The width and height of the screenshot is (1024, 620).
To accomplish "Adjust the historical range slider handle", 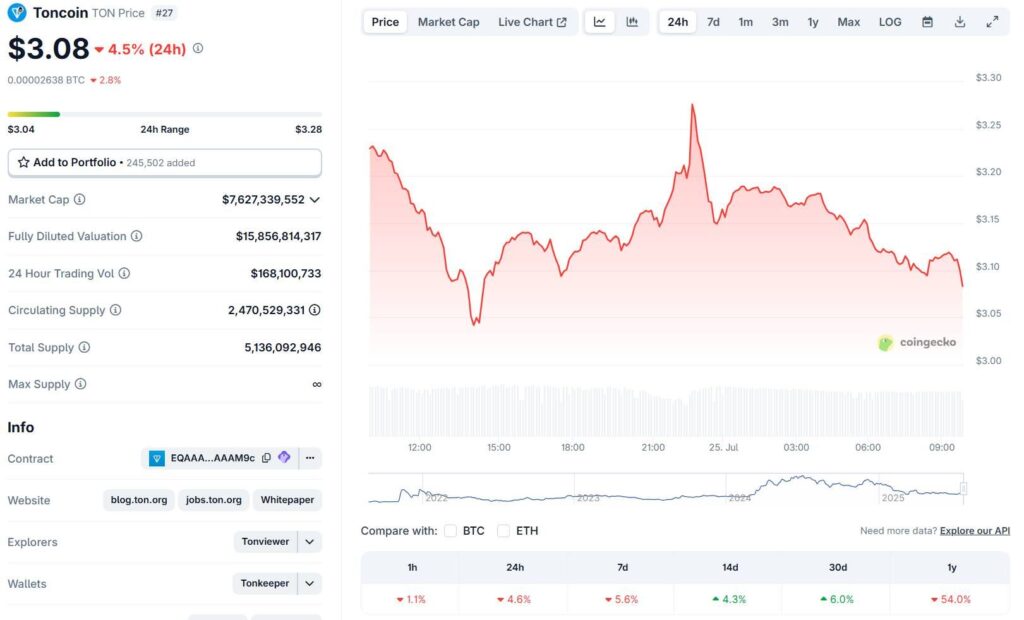I will [x=963, y=489].
